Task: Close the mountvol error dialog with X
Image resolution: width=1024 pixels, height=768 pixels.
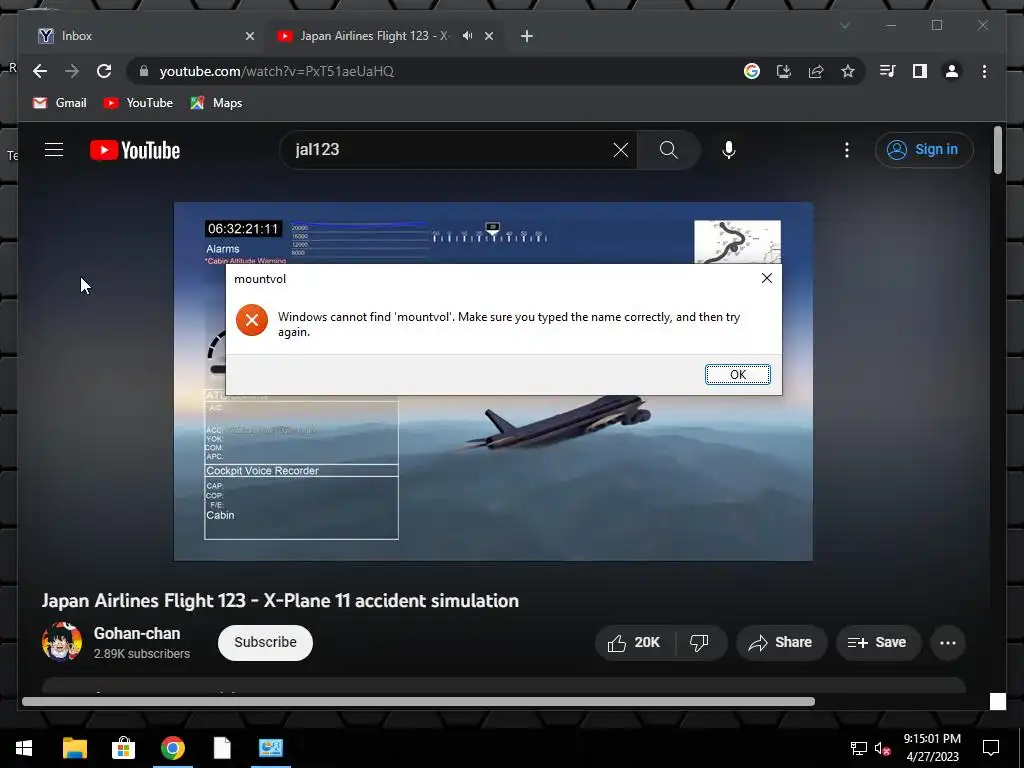Action: tap(767, 278)
